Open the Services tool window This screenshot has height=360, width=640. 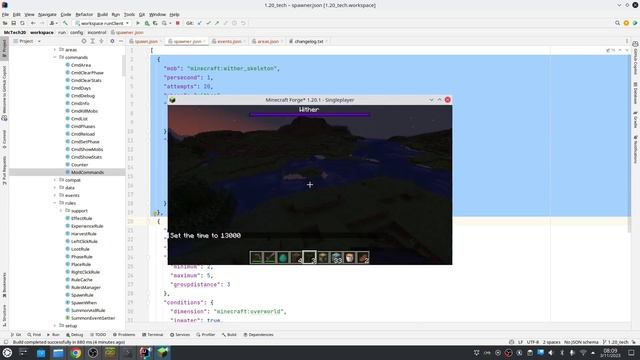tap(180, 335)
